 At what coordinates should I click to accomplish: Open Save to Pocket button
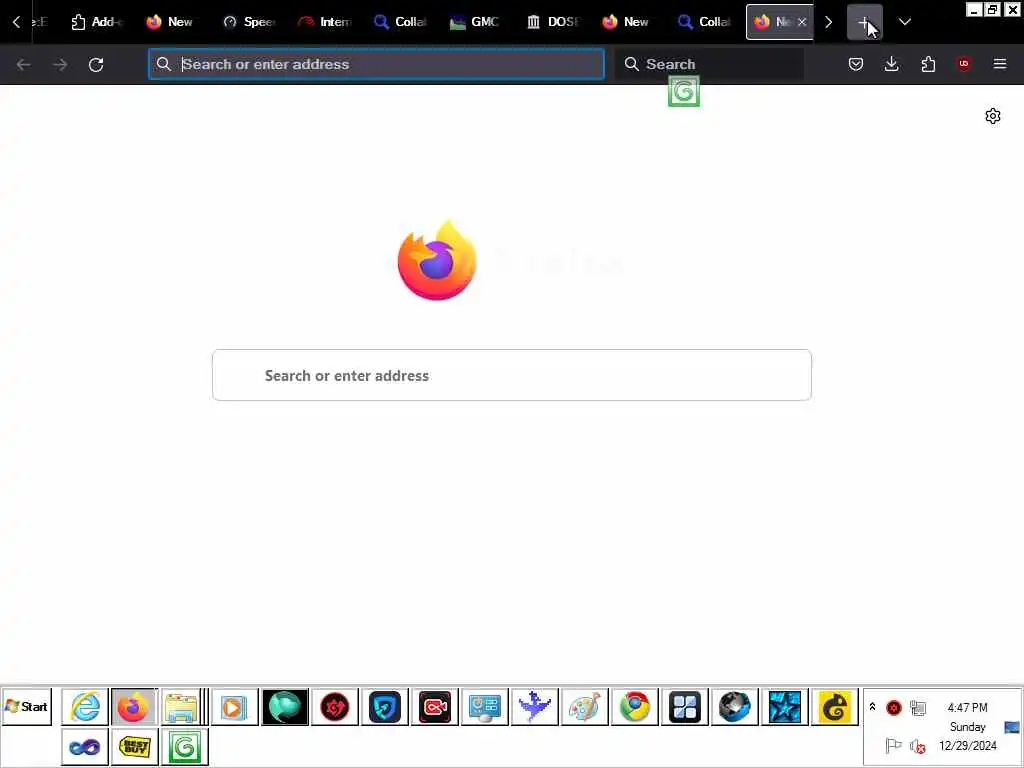856,64
